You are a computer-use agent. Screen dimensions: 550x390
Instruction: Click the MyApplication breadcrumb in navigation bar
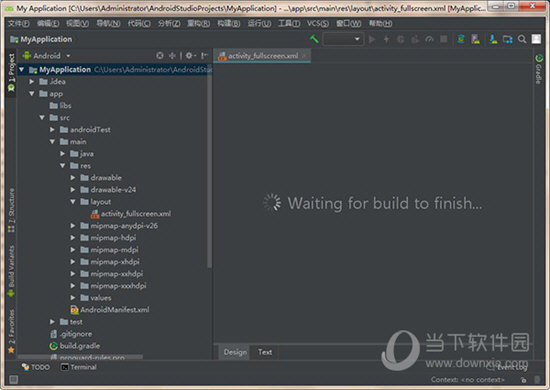pyautogui.click(x=41, y=39)
